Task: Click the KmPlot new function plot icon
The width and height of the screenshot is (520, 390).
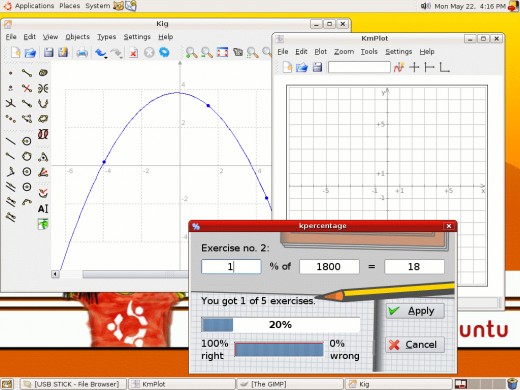Action: [399, 67]
